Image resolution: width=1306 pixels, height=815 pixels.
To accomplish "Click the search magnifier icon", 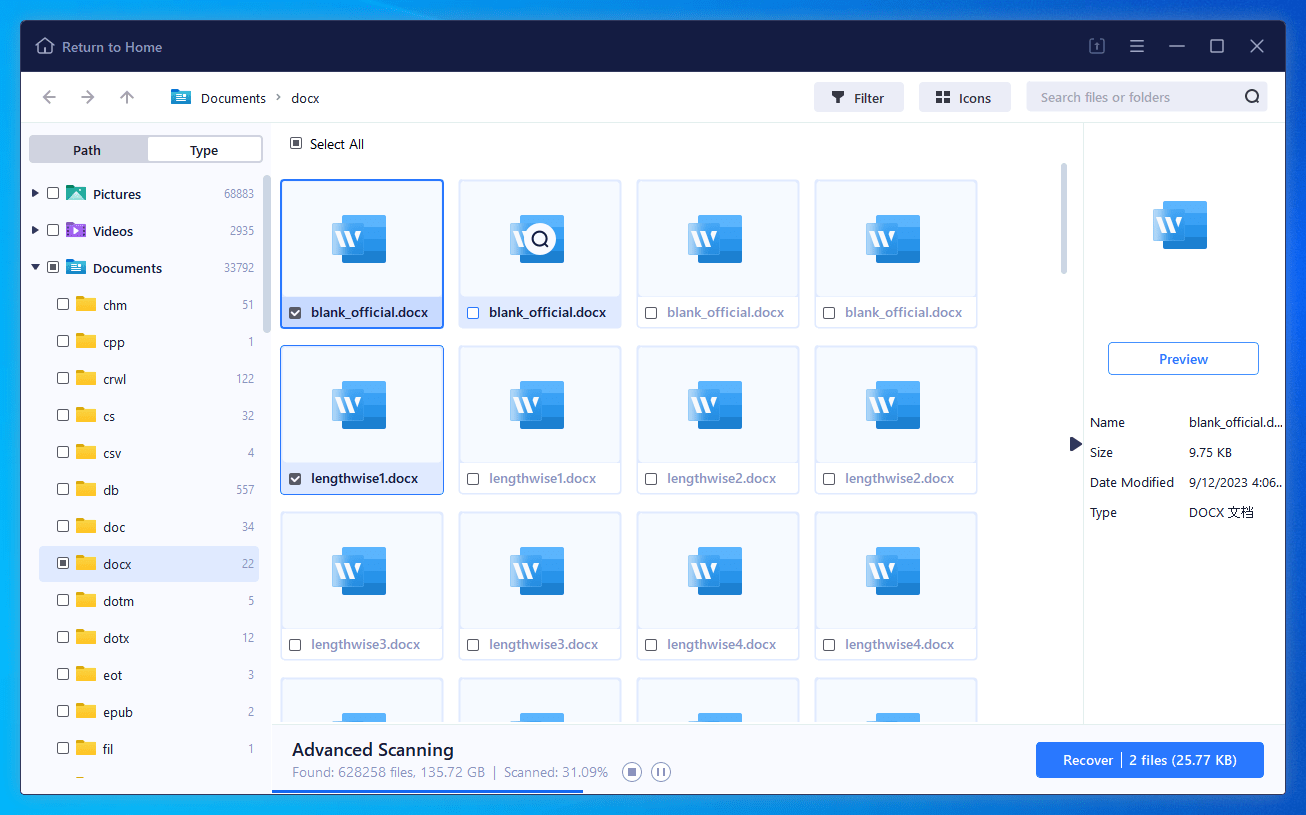I will (x=1252, y=97).
